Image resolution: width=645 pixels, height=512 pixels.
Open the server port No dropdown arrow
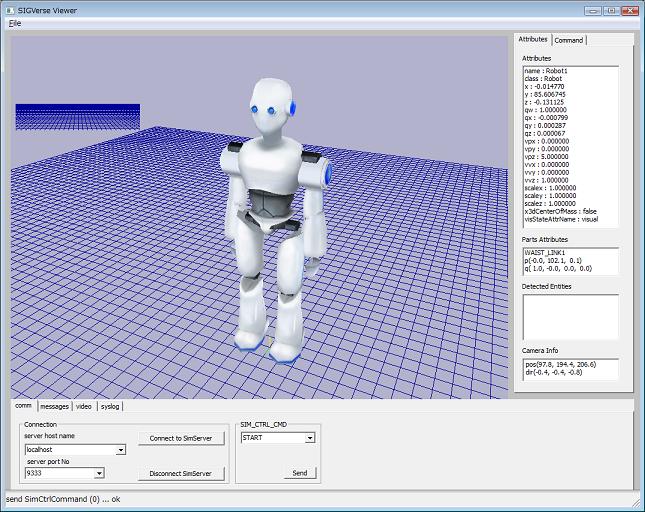click(x=99, y=473)
